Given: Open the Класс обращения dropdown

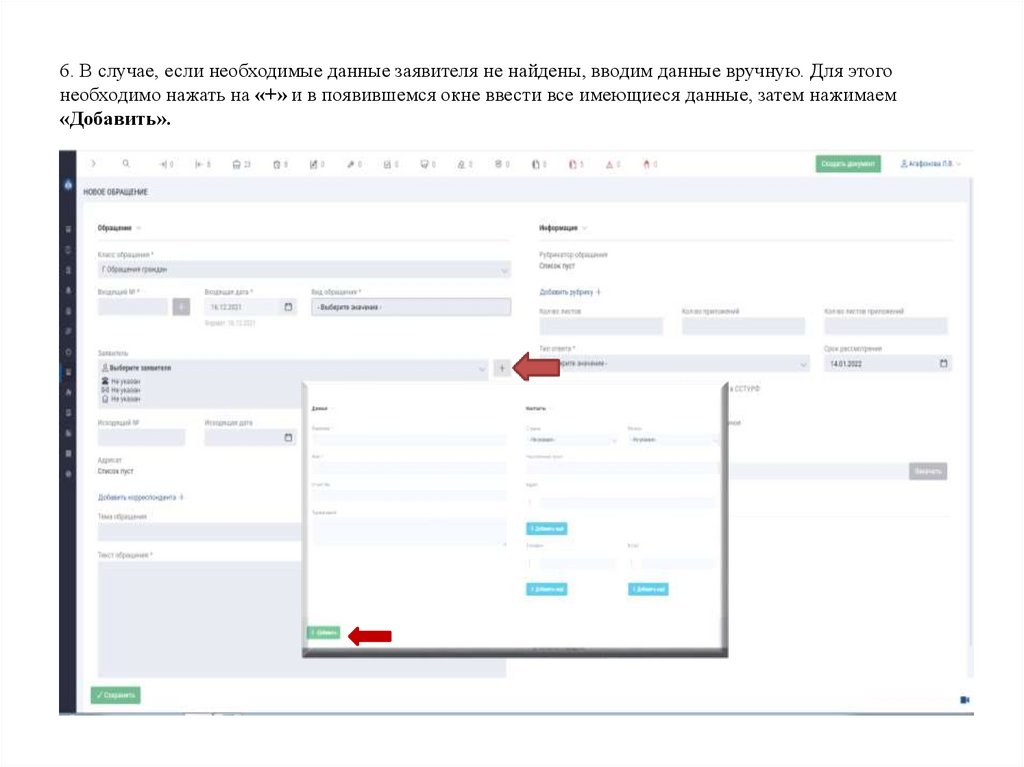Looking at the screenshot, I should [304, 269].
